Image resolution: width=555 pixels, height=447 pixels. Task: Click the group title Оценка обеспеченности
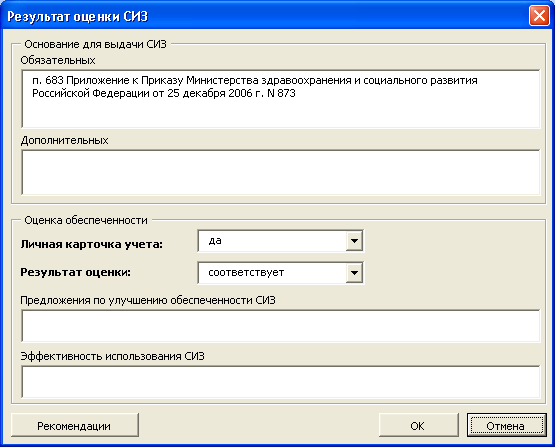click(x=86, y=220)
